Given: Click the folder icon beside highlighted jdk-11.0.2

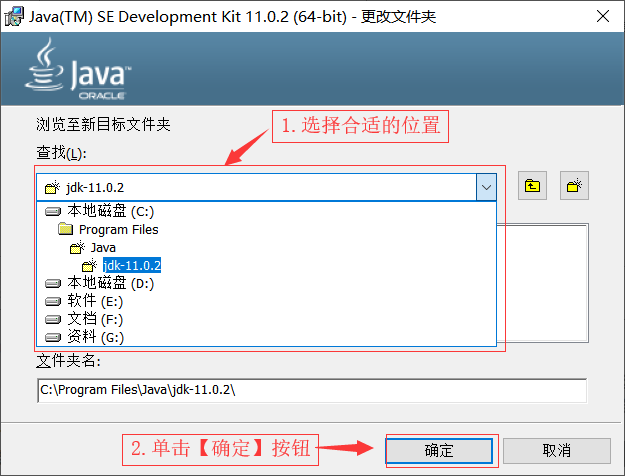Looking at the screenshot, I should tap(90, 266).
